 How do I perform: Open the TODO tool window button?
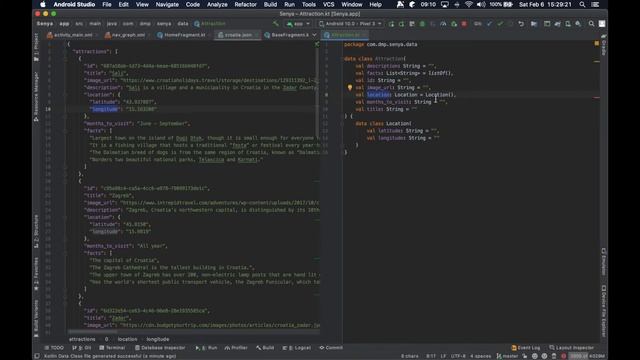tap(54, 348)
